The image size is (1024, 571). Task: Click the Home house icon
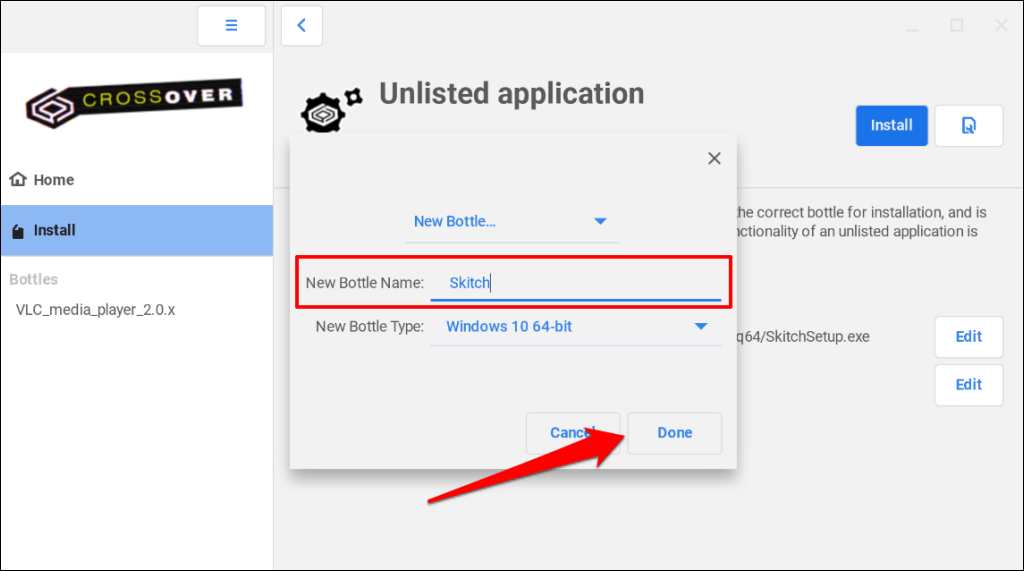click(x=18, y=179)
